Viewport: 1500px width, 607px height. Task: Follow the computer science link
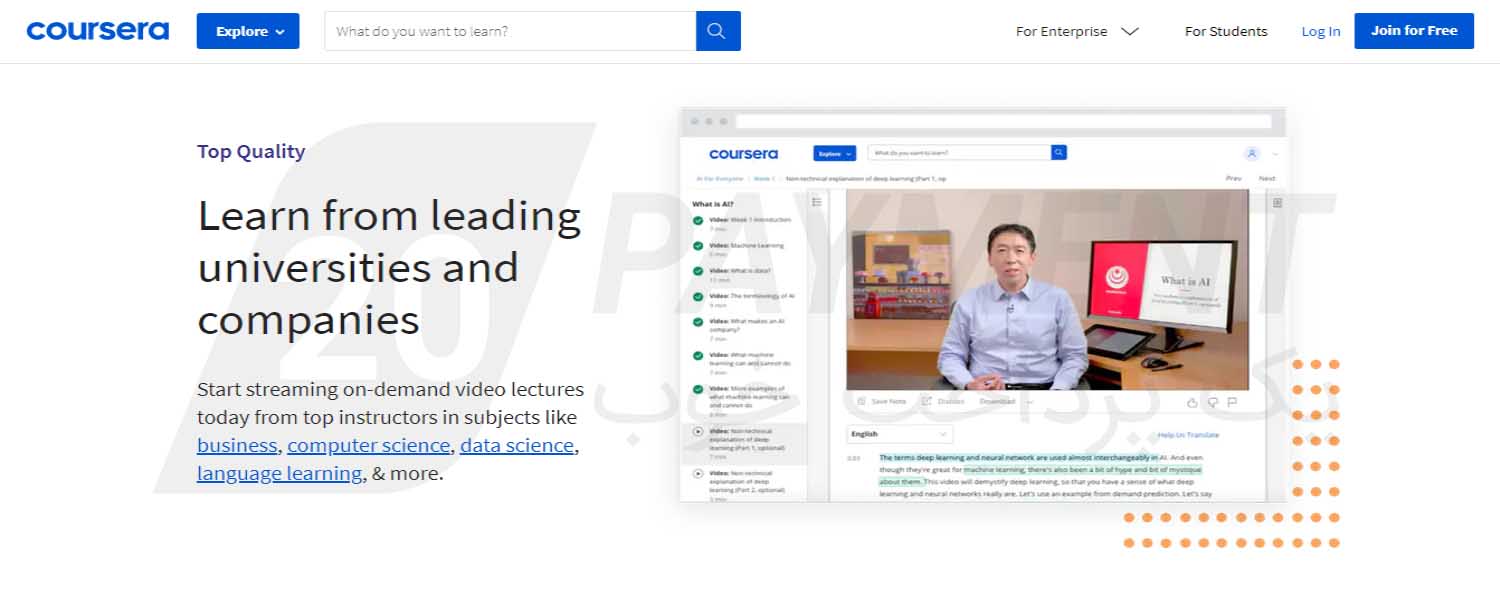click(x=369, y=446)
